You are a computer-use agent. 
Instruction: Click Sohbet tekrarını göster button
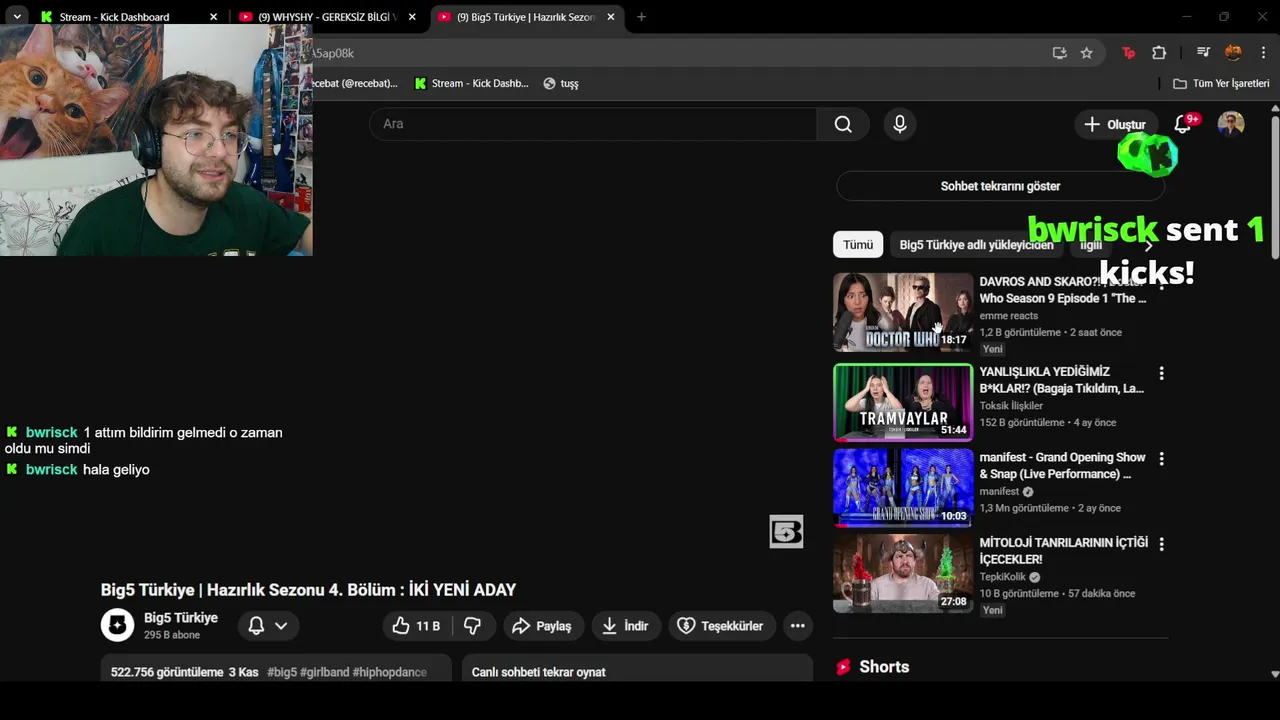pyautogui.click(x=1000, y=186)
